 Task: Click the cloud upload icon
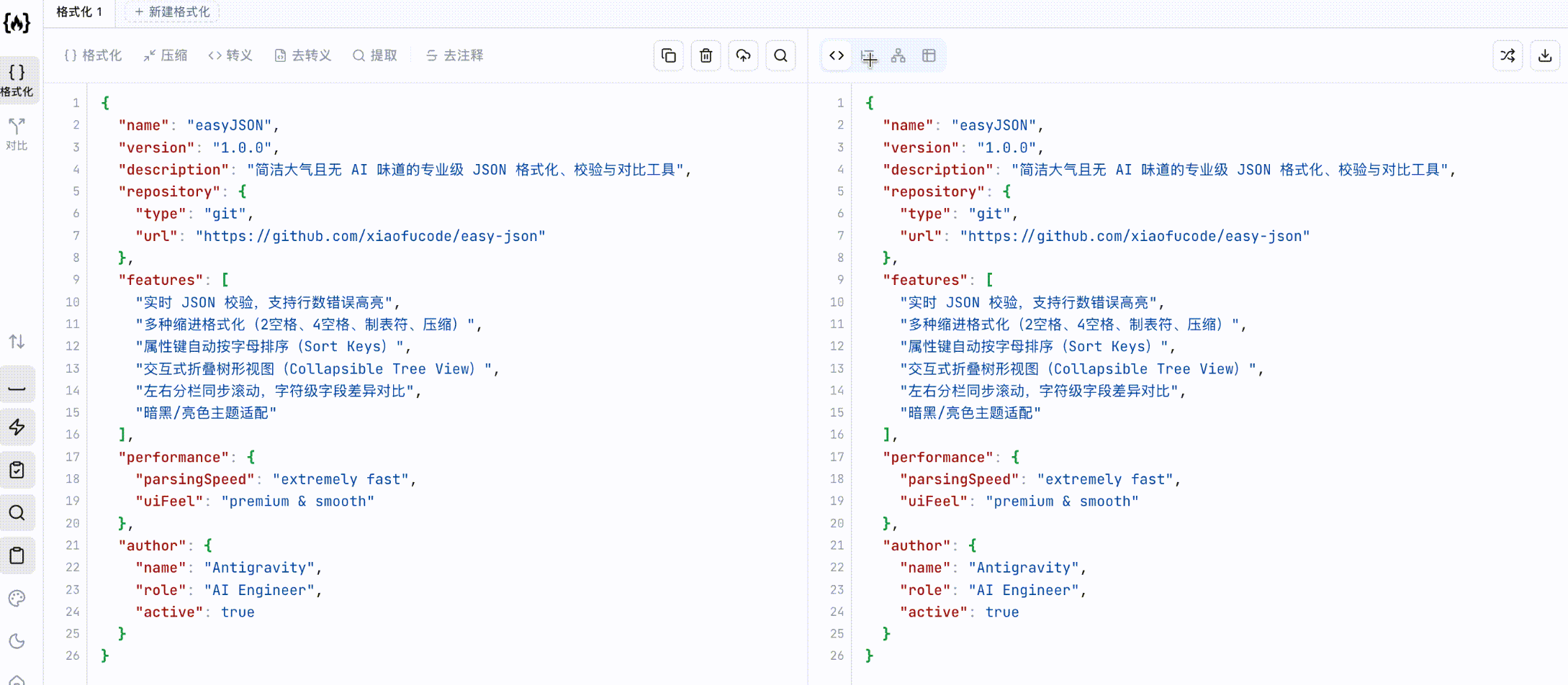click(x=743, y=55)
